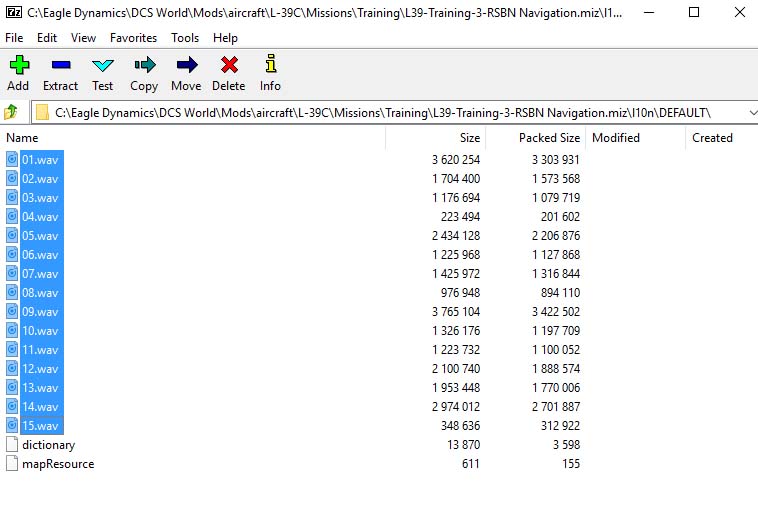Click packed size value 1 316 844
Image resolution: width=758 pixels, height=505 pixels.
(556, 274)
